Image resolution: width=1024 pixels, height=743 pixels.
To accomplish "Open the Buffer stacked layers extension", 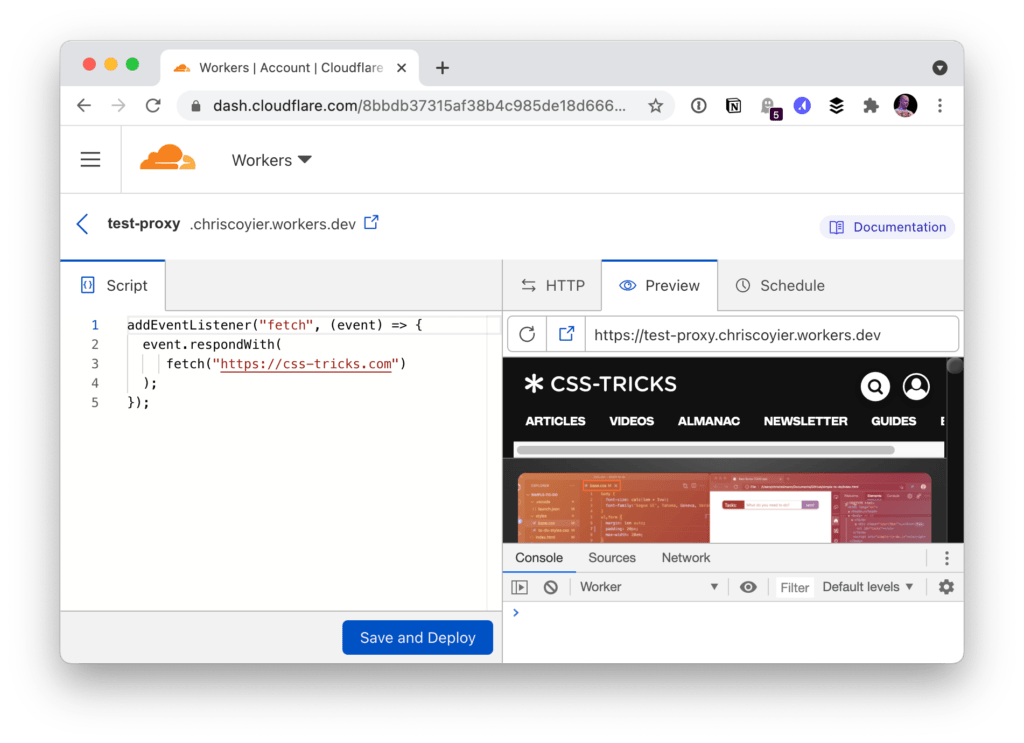I will click(x=837, y=106).
